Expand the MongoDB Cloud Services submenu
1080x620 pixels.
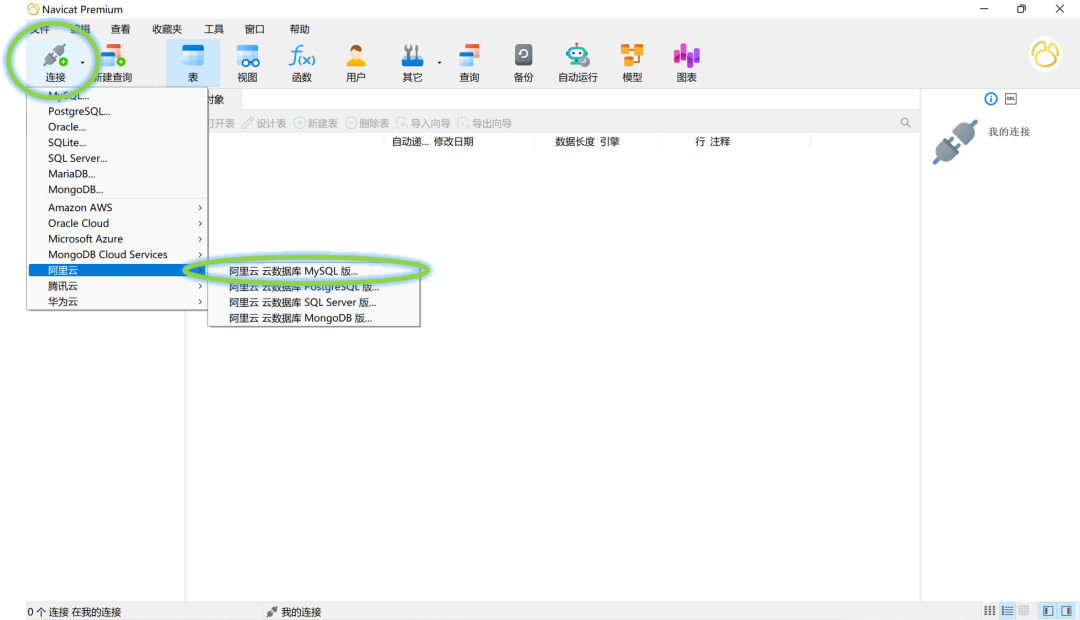pyautogui.click(x=117, y=255)
